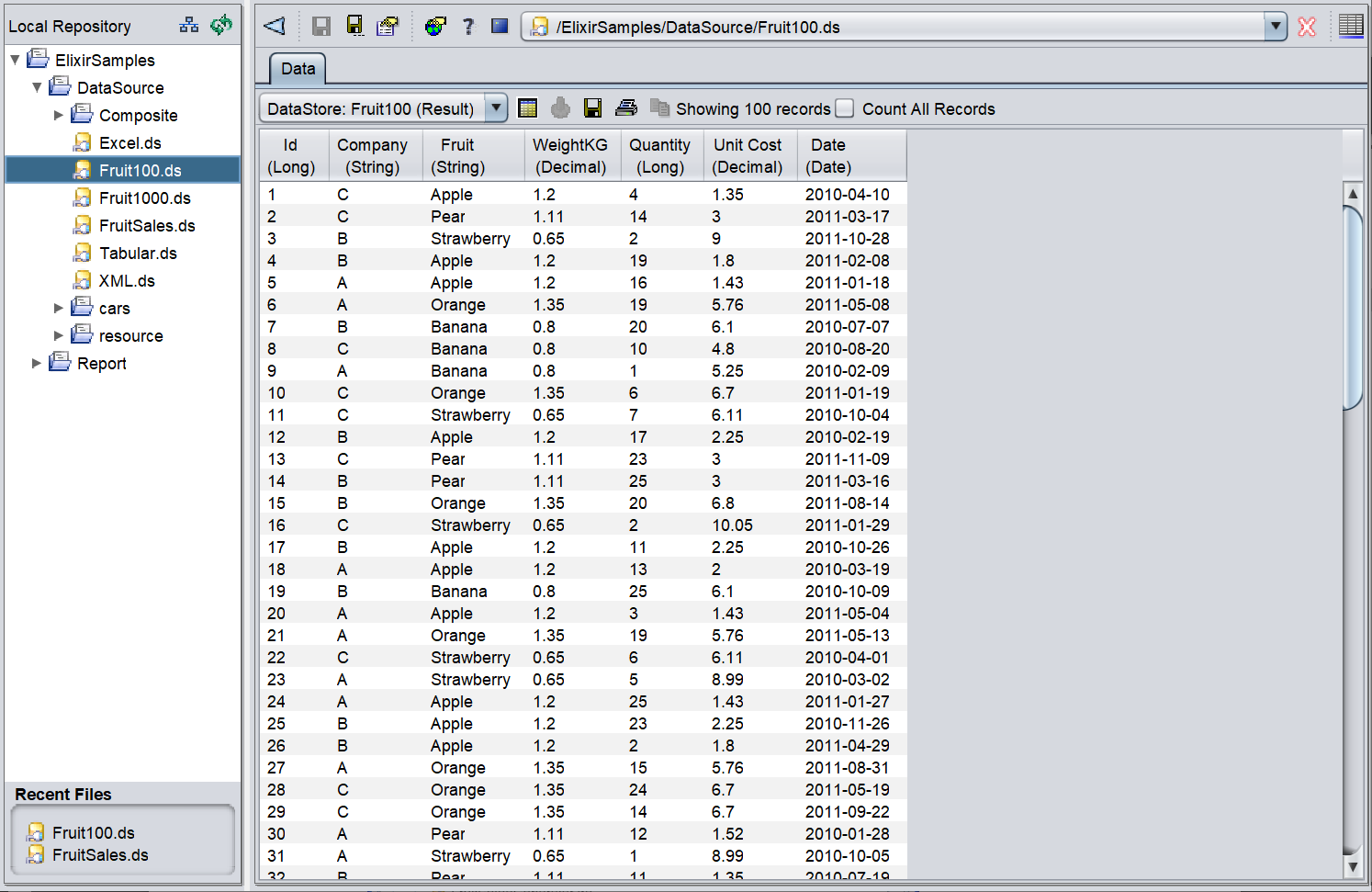Click the vertical scrollbar down arrow
The image size is (1372, 892).
coord(1352,866)
